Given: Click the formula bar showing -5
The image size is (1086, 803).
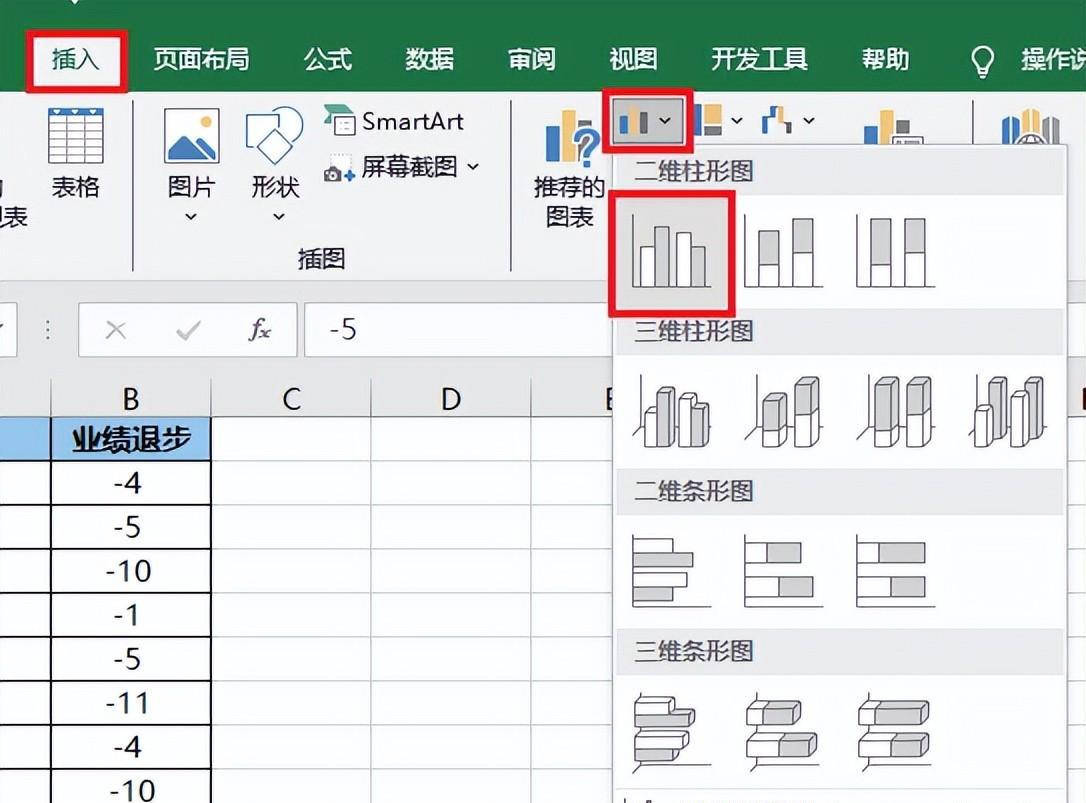Looking at the screenshot, I should point(457,330).
